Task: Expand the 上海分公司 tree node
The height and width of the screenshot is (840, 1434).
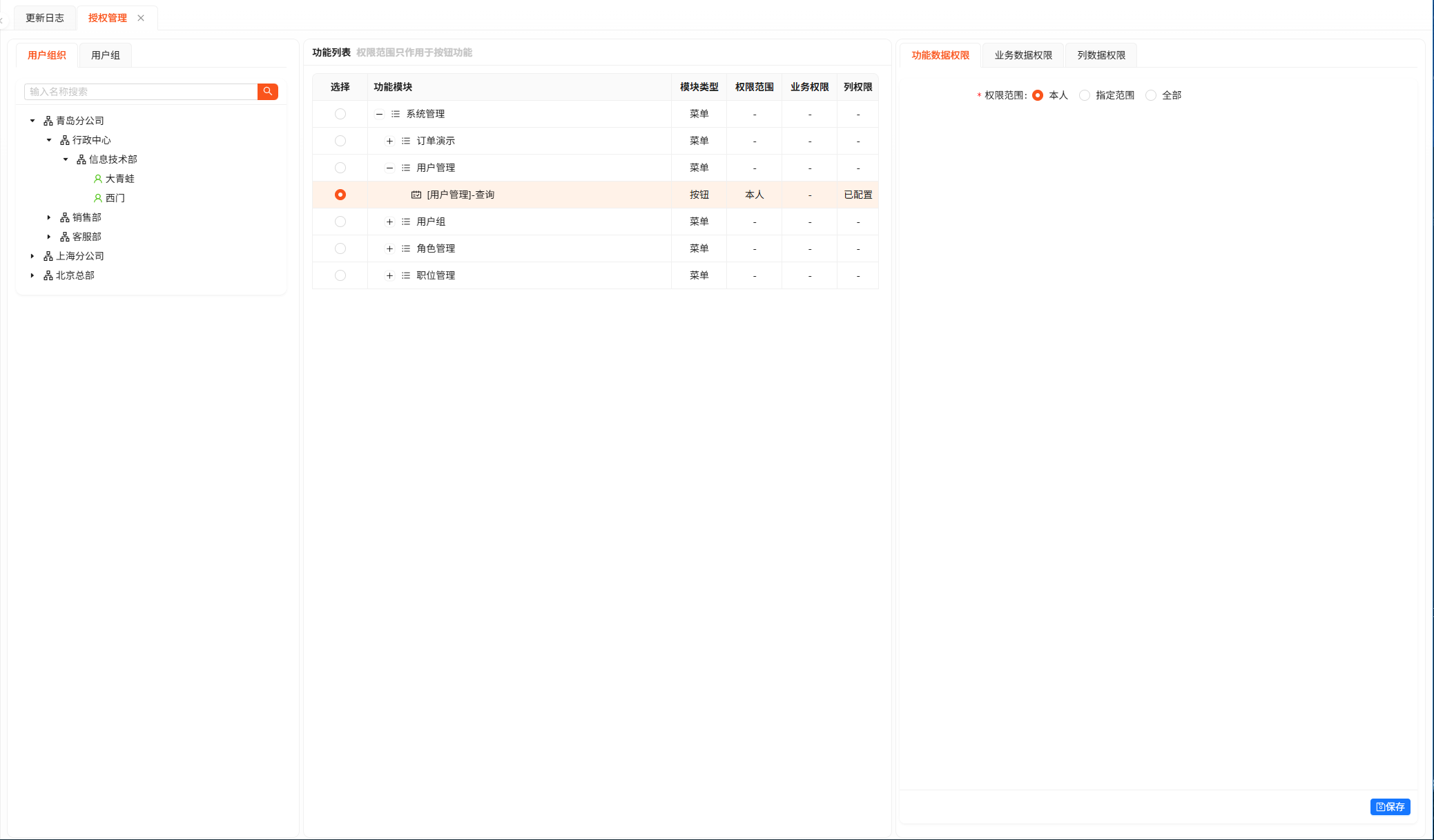Action: (x=32, y=256)
